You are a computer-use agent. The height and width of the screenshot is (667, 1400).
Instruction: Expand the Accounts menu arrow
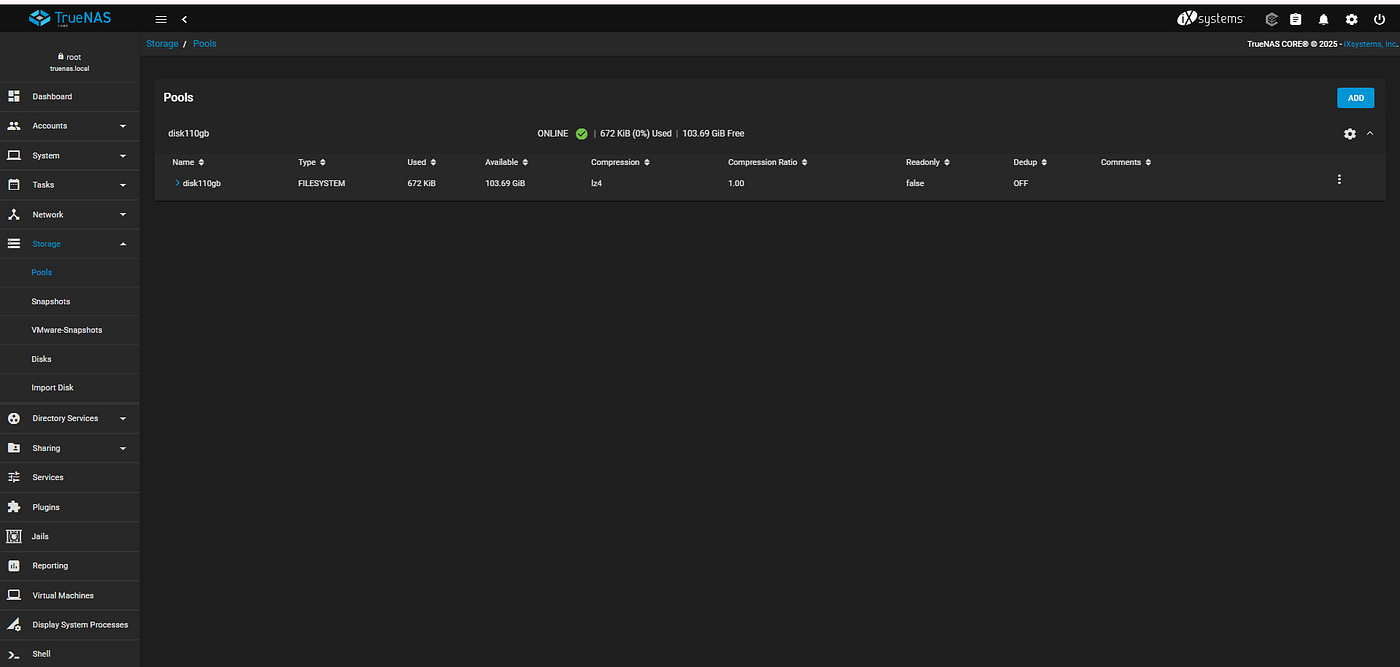point(123,126)
